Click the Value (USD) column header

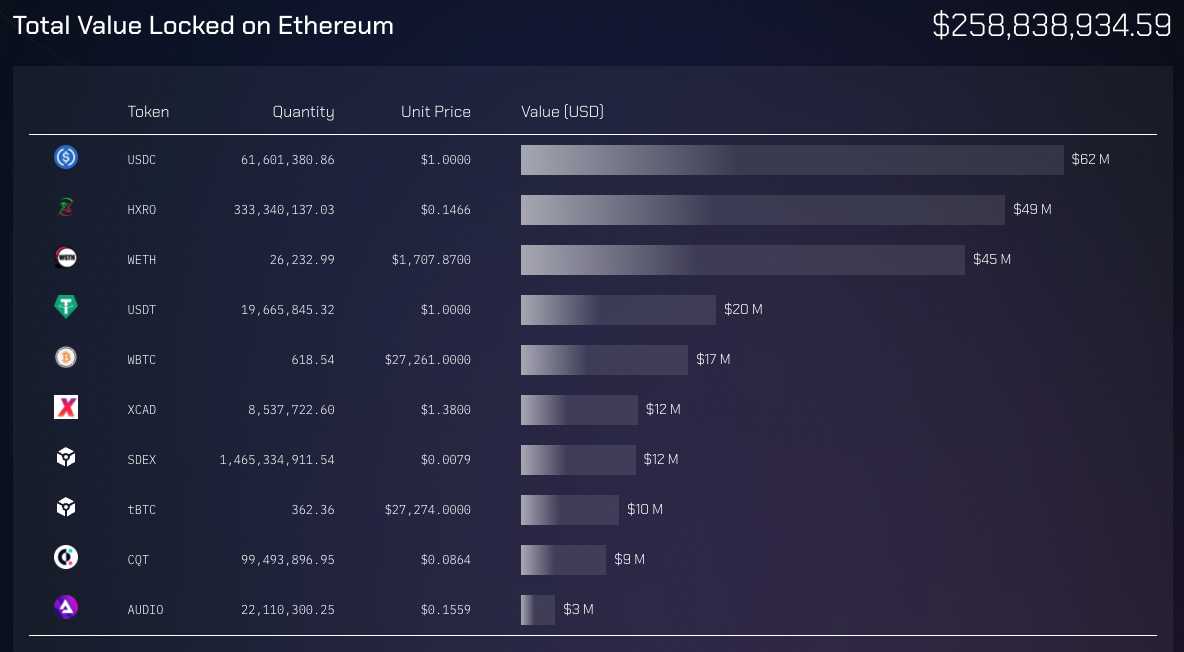pyautogui.click(x=562, y=112)
